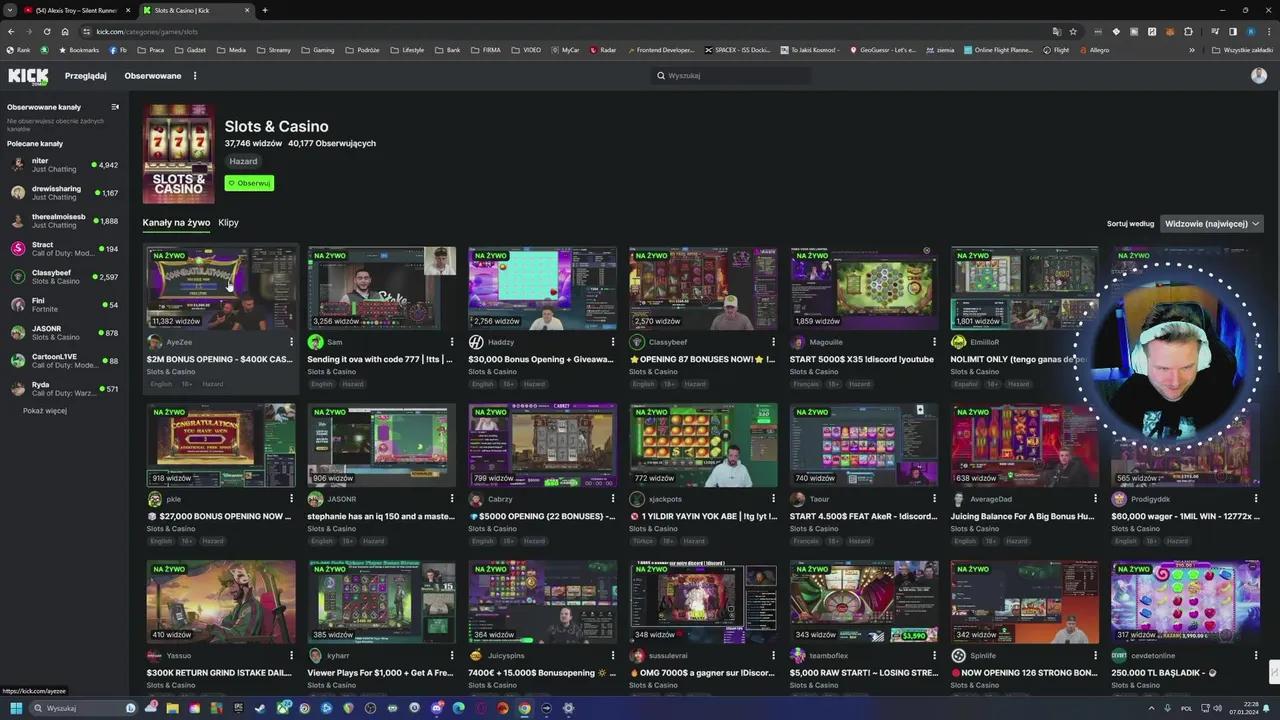Open the Podróże bookmarks folder

[361, 50]
